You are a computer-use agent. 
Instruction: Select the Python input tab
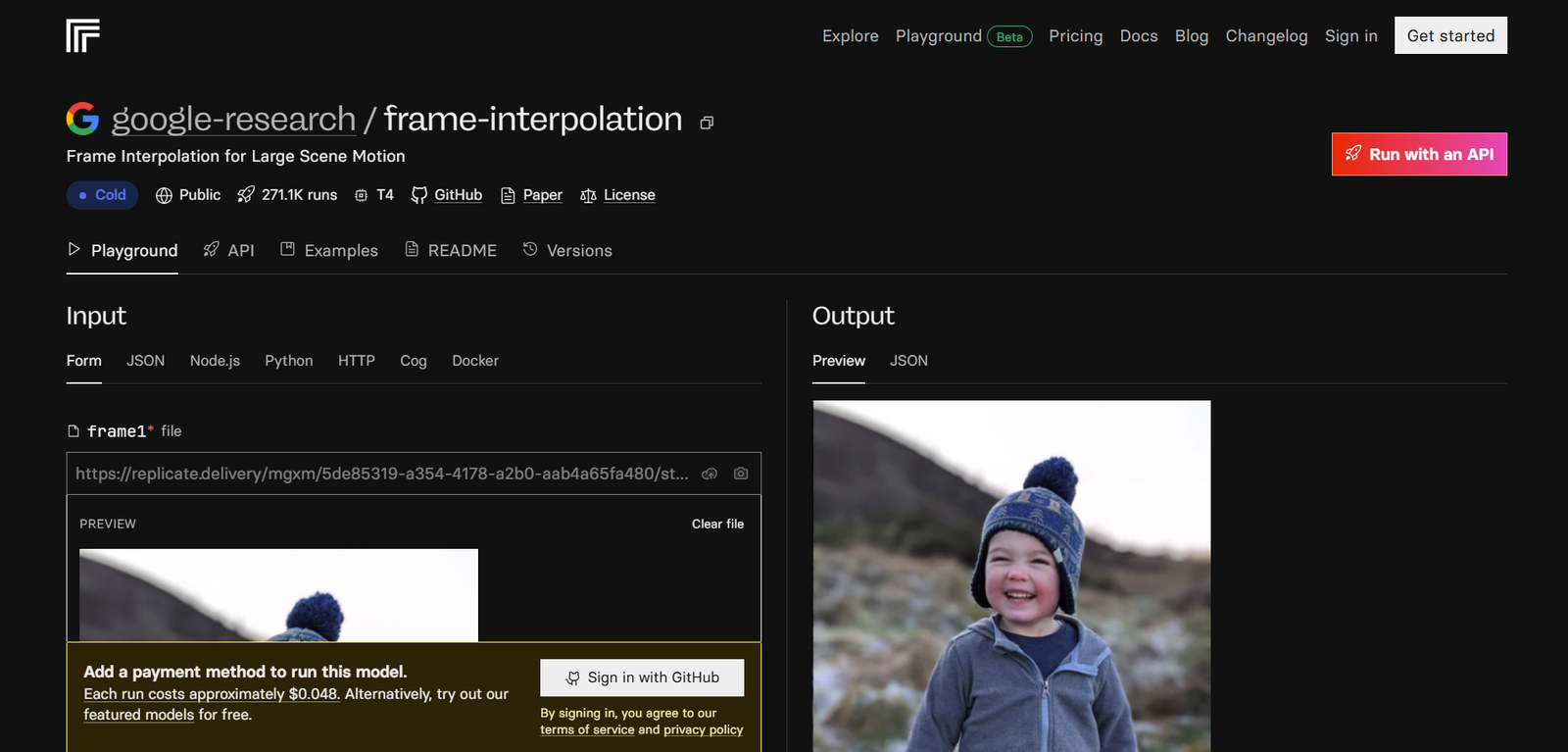289,361
